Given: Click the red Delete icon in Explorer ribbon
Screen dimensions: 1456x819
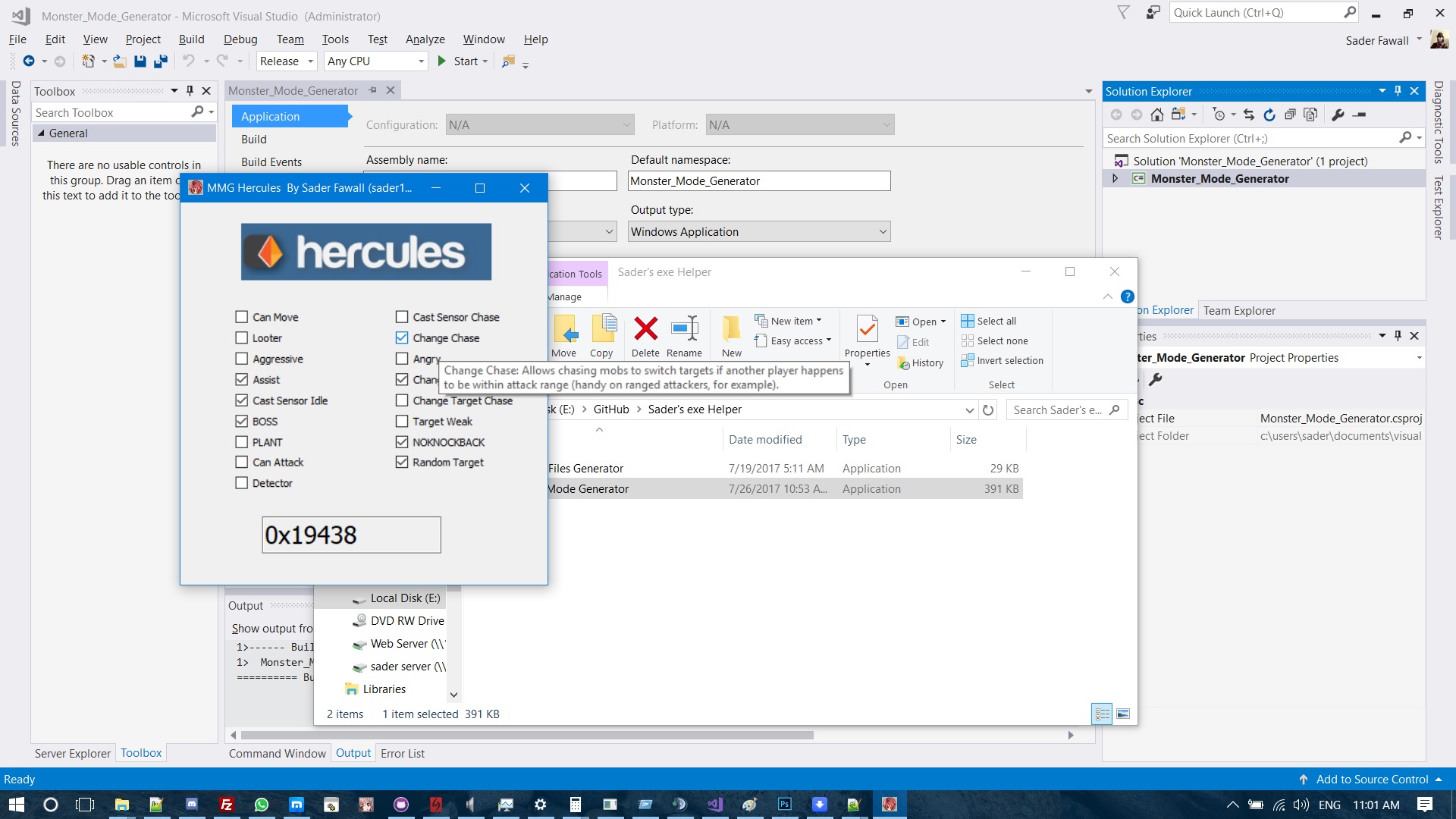Looking at the screenshot, I should [x=645, y=328].
